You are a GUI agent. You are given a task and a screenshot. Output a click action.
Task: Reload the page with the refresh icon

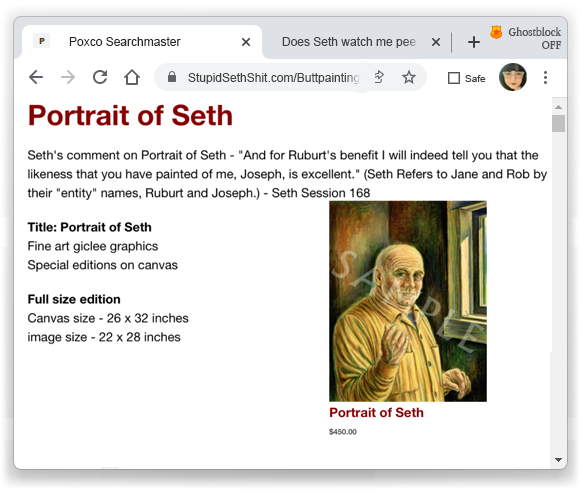point(100,77)
